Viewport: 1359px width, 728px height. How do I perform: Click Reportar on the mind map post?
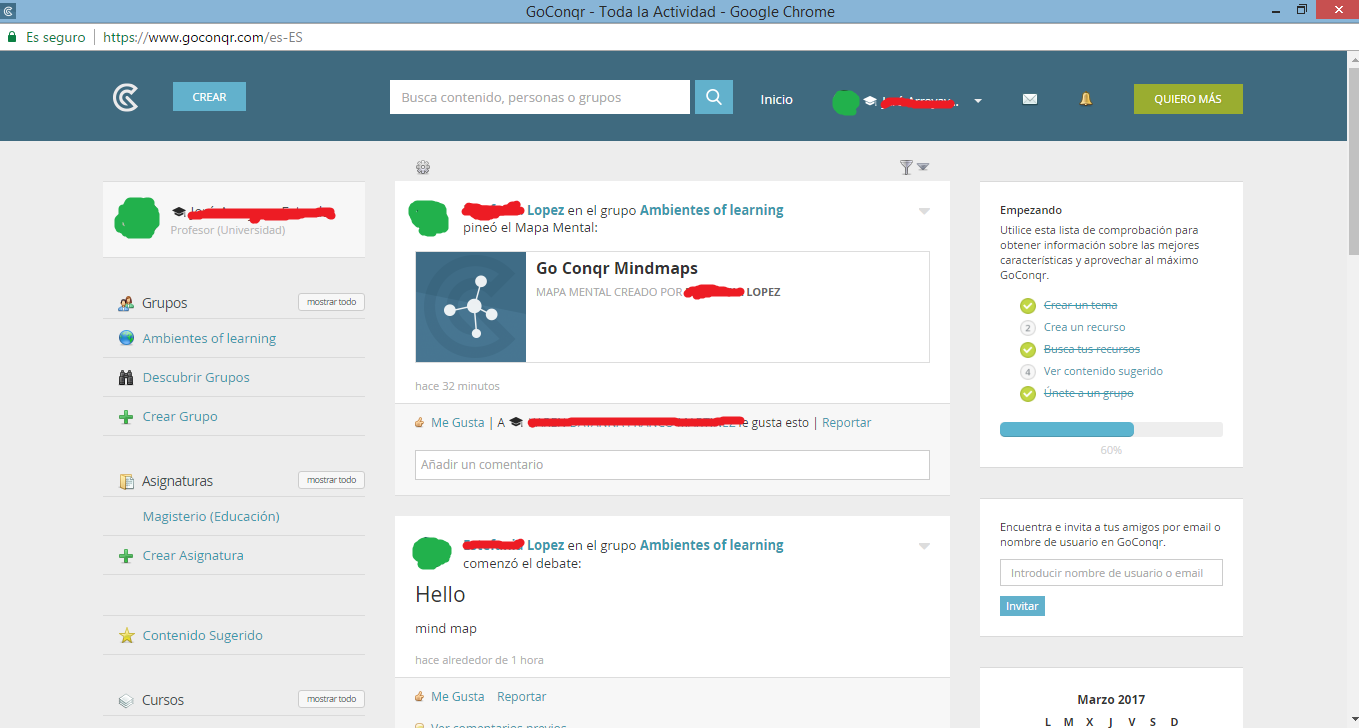846,423
